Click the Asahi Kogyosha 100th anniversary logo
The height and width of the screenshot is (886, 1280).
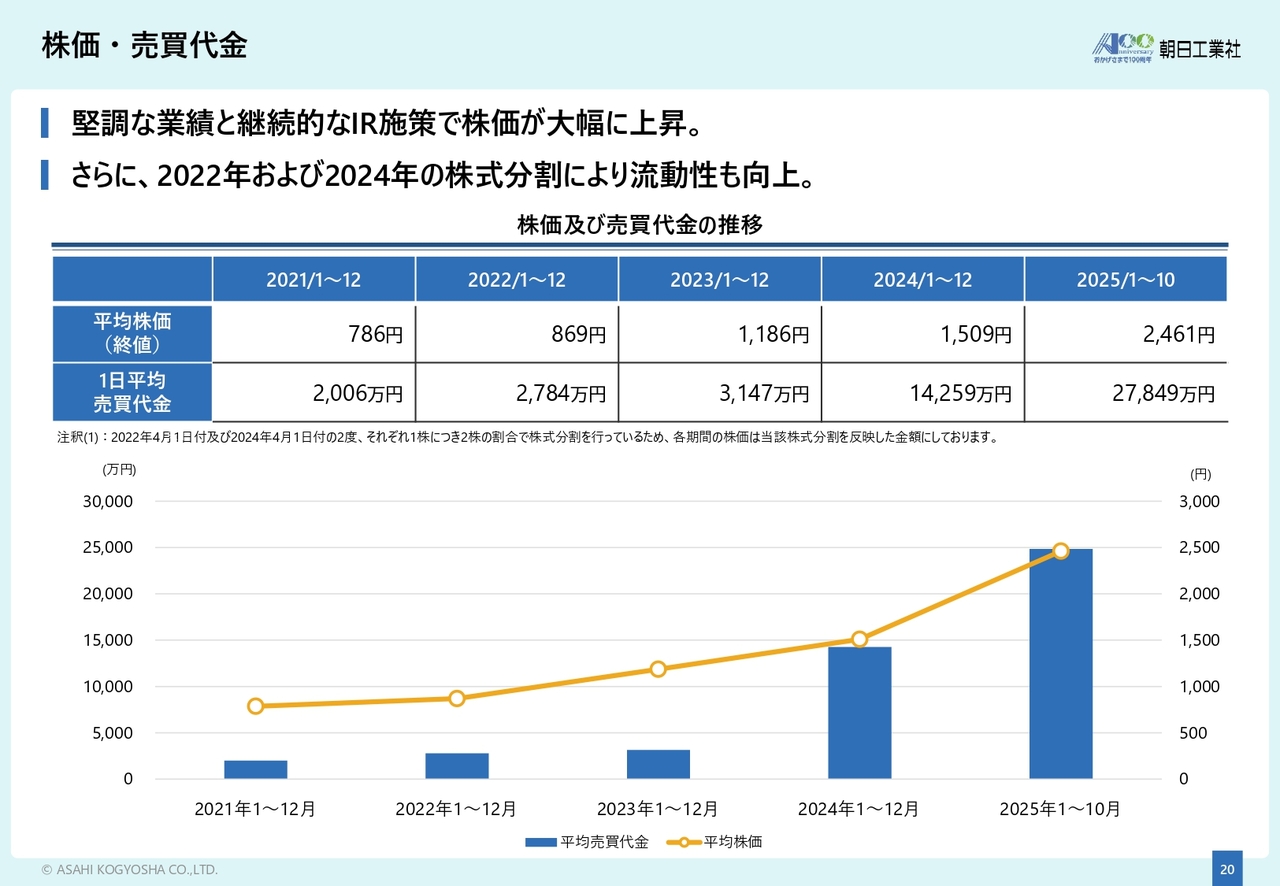tap(1166, 47)
